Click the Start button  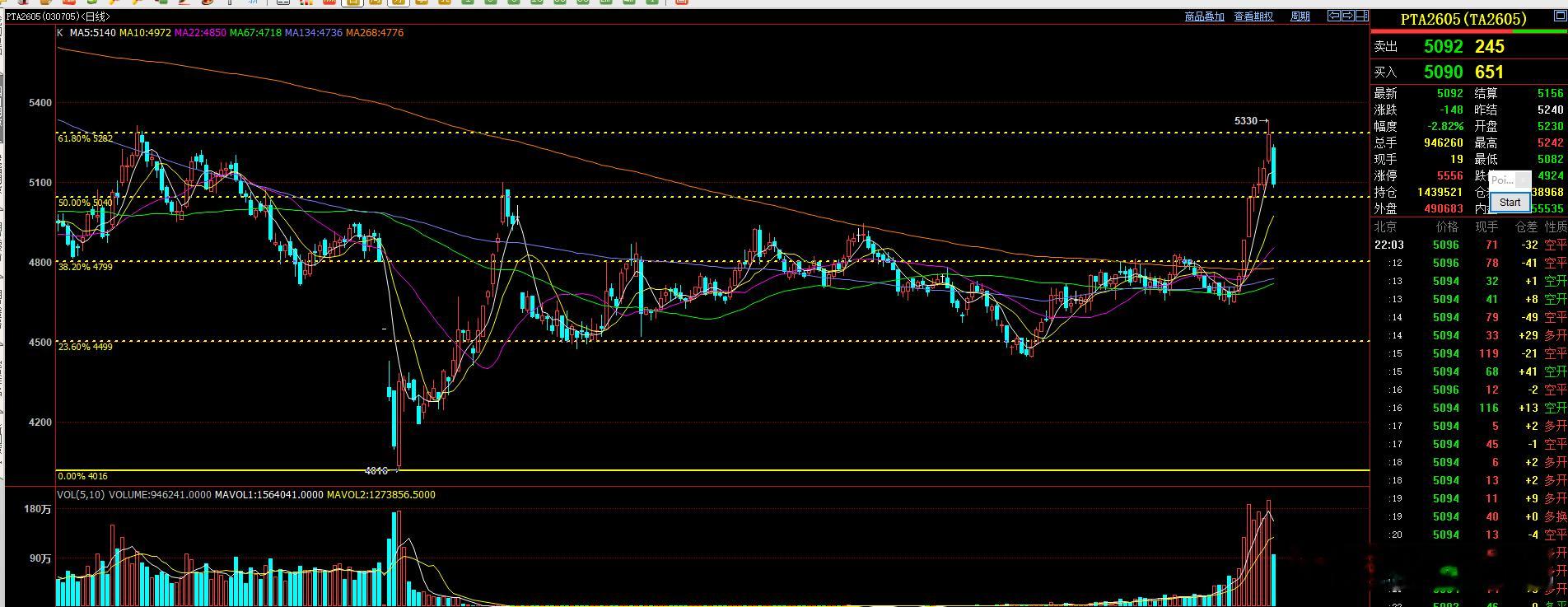(1510, 202)
